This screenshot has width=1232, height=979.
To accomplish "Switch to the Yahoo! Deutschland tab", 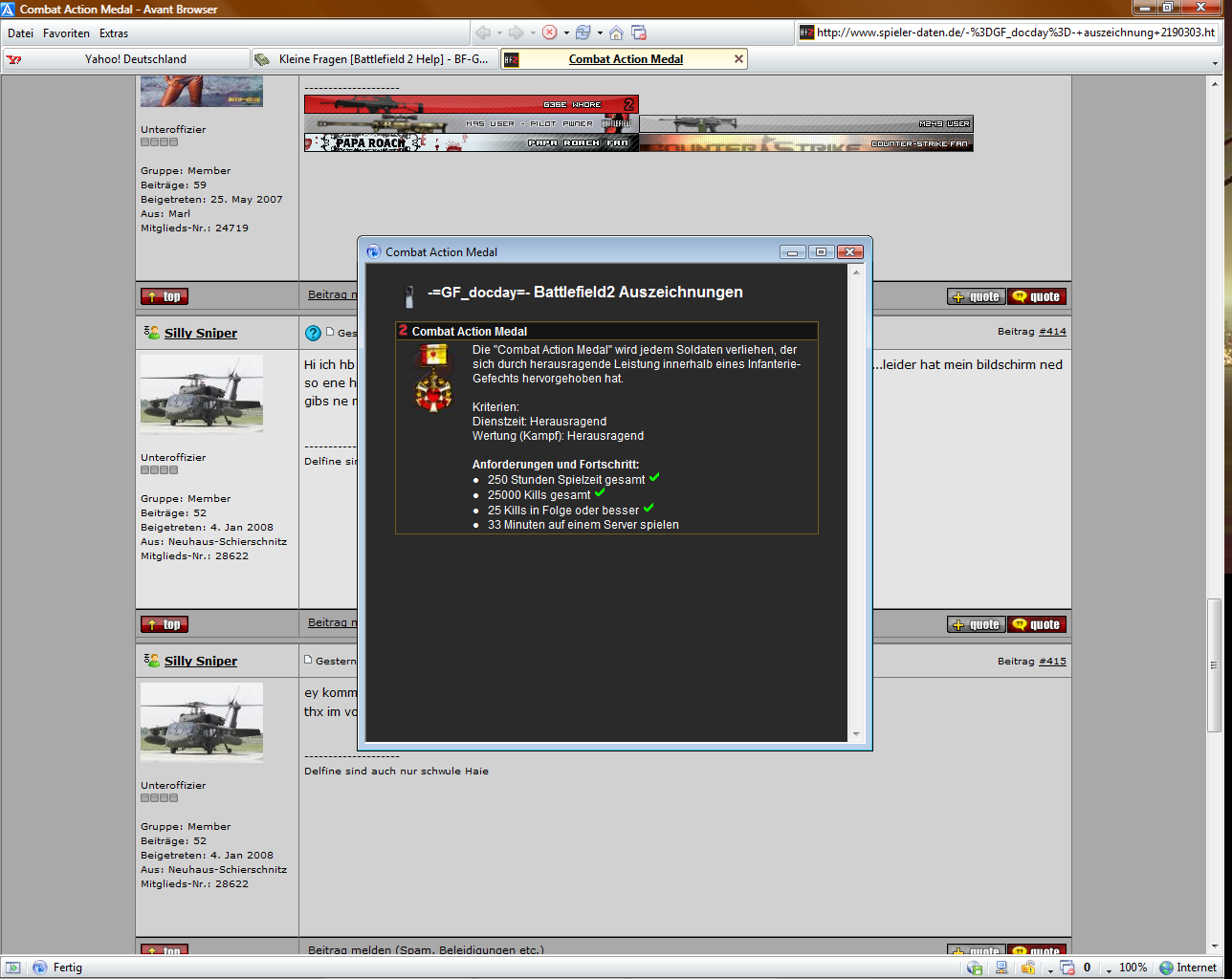I will (x=126, y=59).
